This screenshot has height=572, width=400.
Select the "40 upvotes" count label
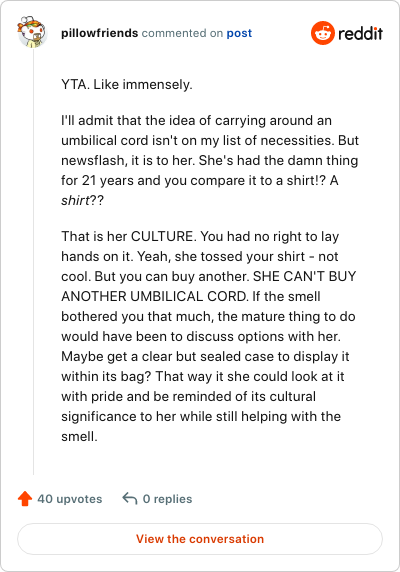point(70,499)
